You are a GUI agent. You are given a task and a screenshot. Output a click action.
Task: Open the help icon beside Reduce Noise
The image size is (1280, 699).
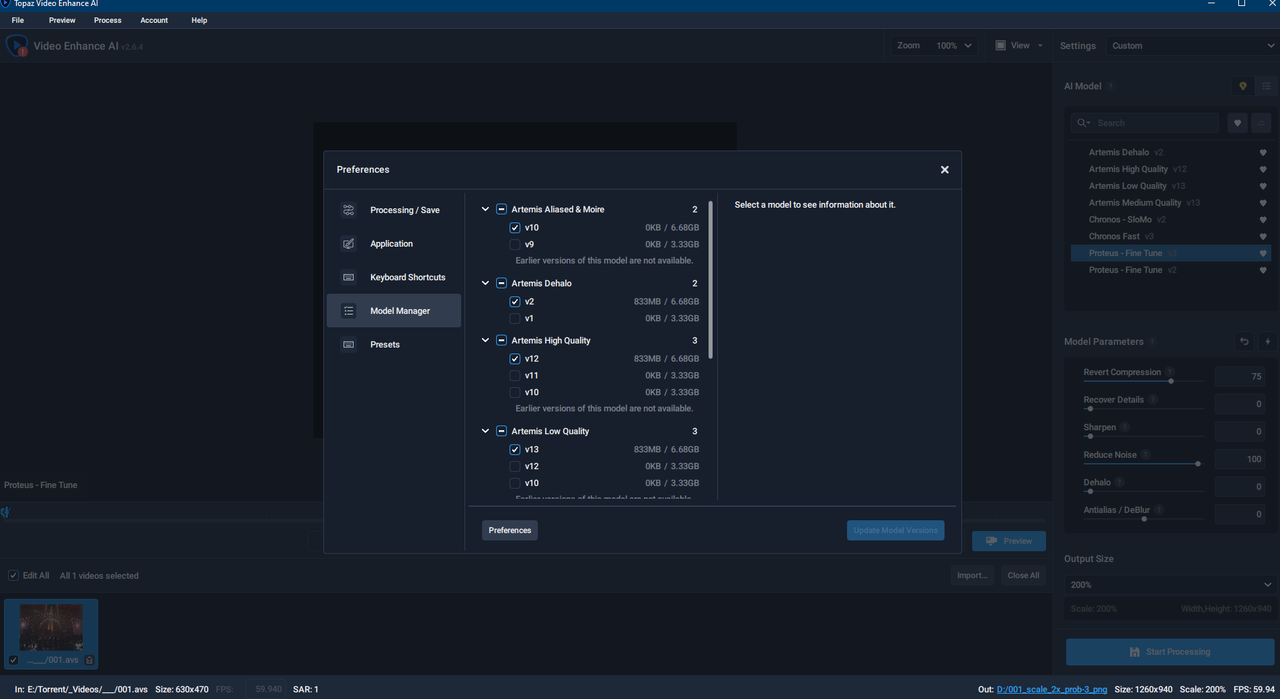coord(1145,455)
